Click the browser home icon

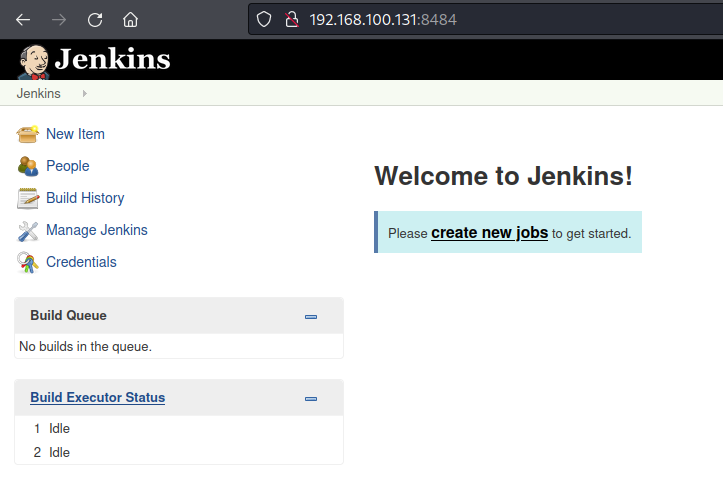[130, 19]
